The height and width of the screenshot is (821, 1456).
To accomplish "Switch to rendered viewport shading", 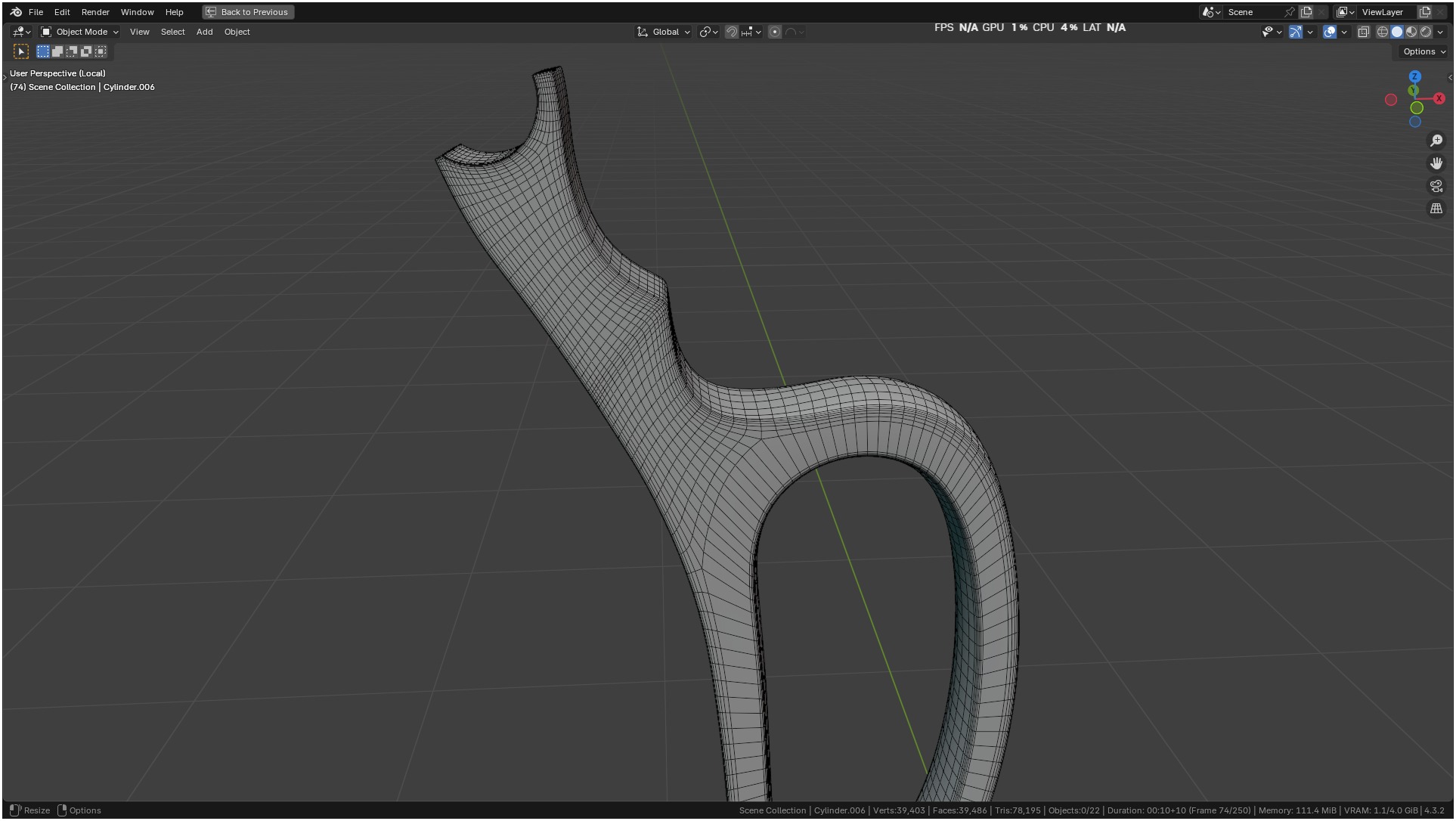I will tap(1426, 32).
